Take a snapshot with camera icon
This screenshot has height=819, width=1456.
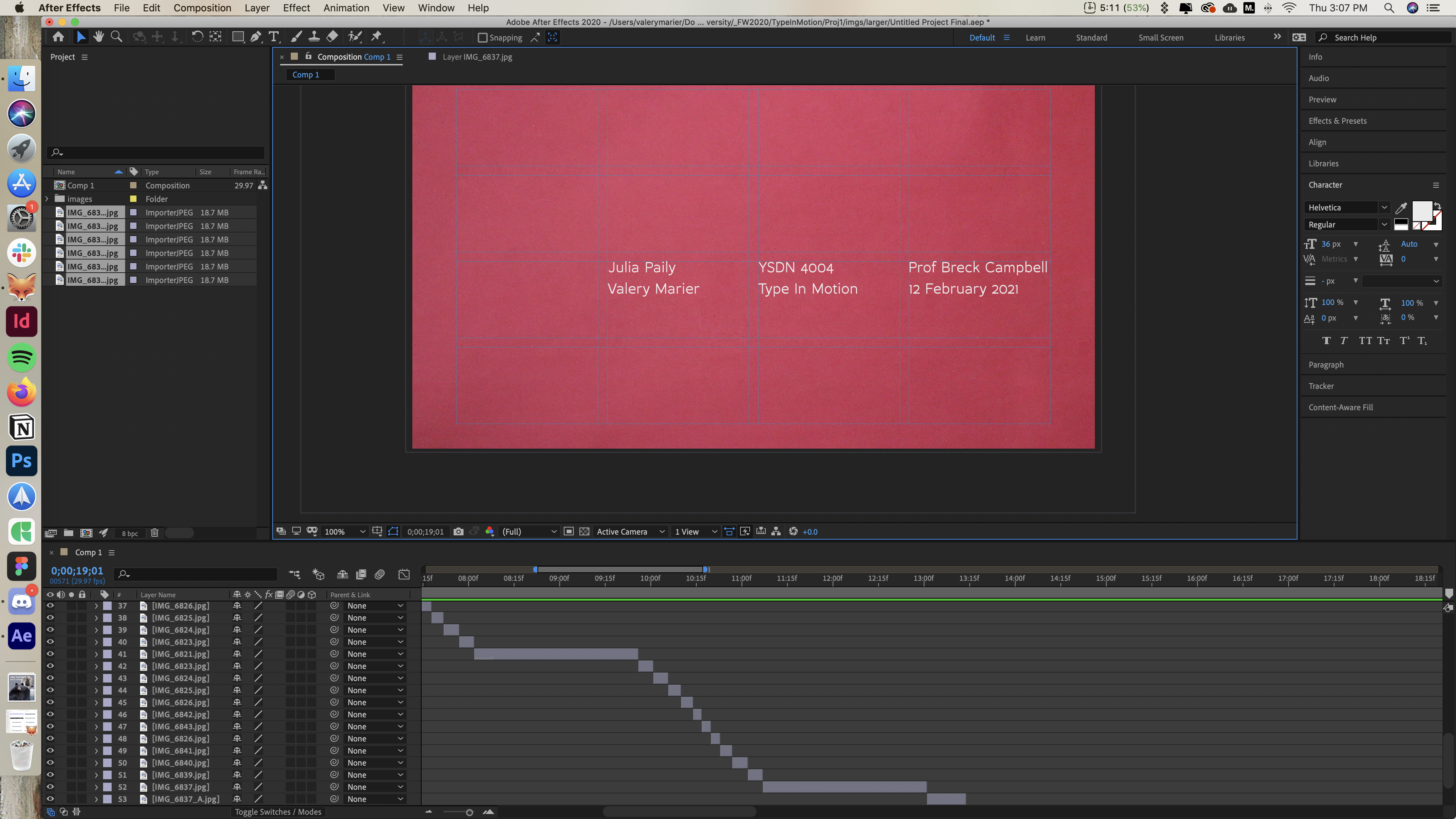(459, 531)
